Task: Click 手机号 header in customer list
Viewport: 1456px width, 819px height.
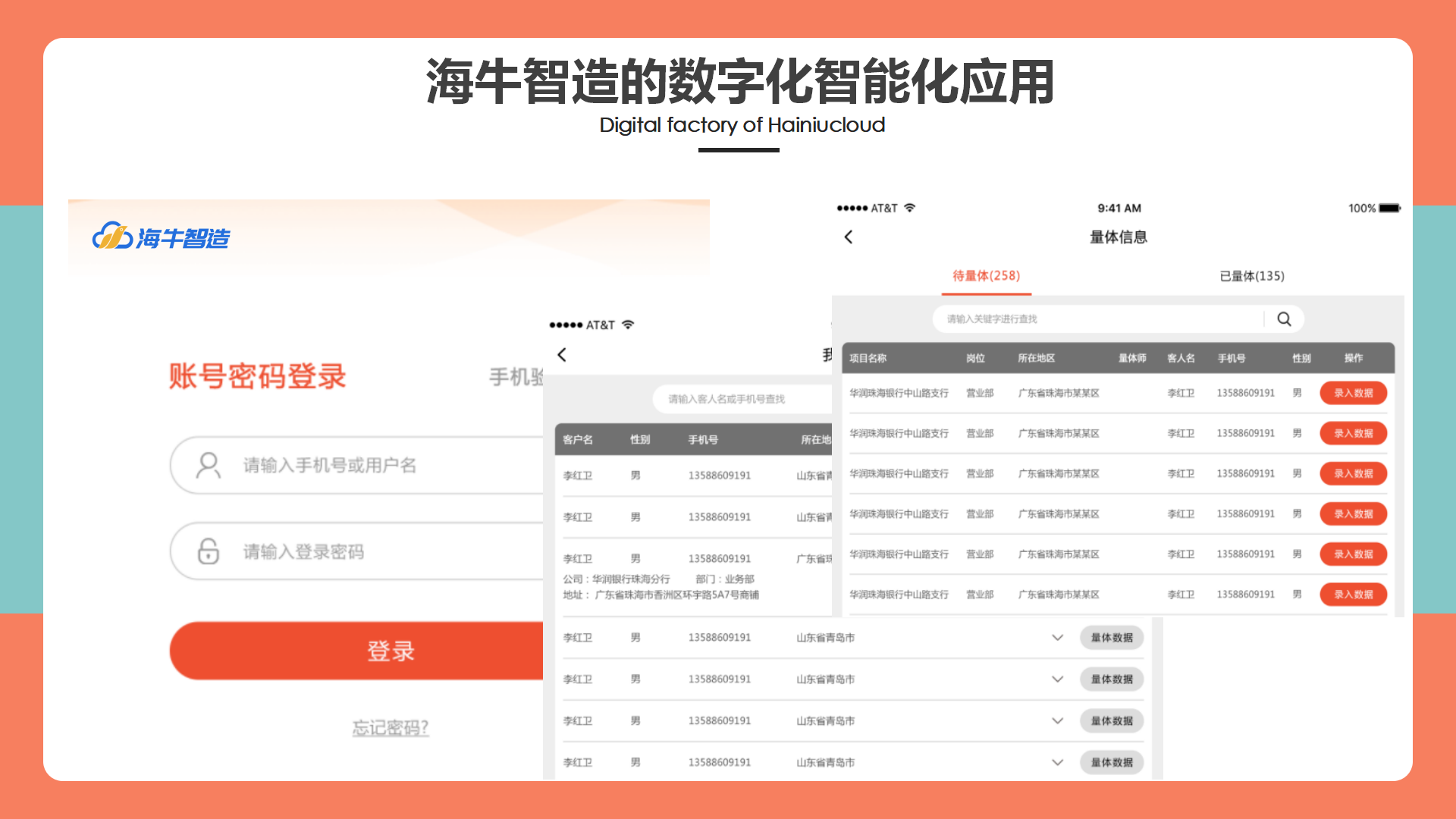Action: click(703, 440)
